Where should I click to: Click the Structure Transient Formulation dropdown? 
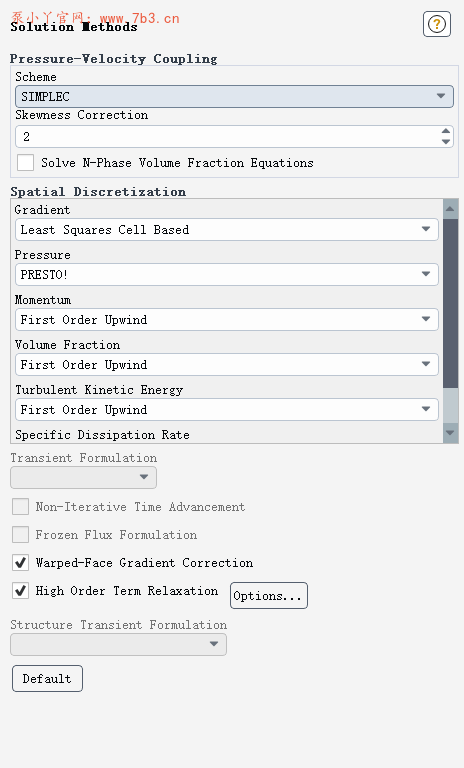tap(118, 644)
